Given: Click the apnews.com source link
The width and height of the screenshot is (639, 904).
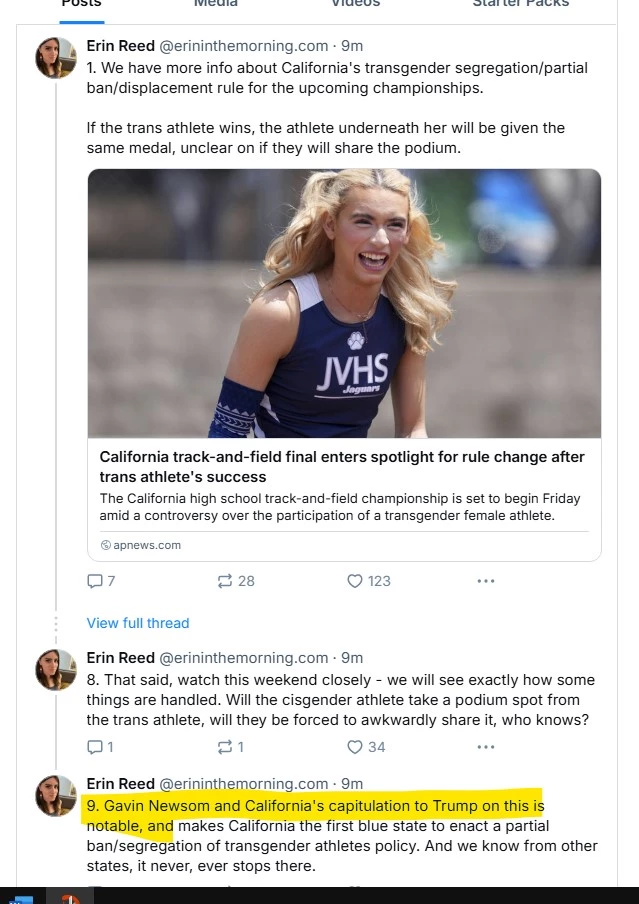Looking at the screenshot, I should point(141,545).
